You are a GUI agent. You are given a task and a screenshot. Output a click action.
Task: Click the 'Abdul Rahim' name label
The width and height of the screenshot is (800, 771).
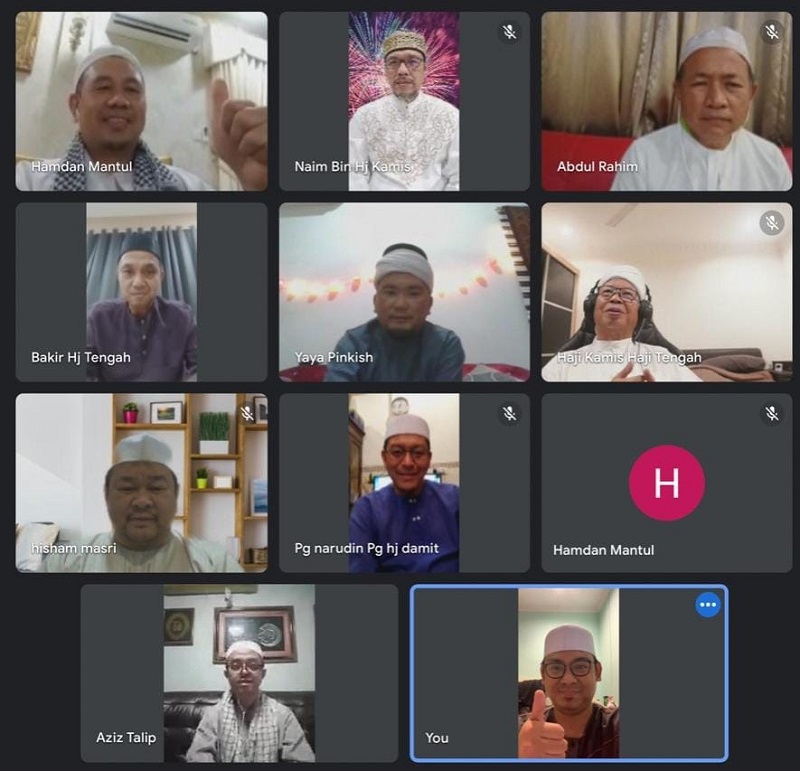pyautogui.click(x=597, y=166)
